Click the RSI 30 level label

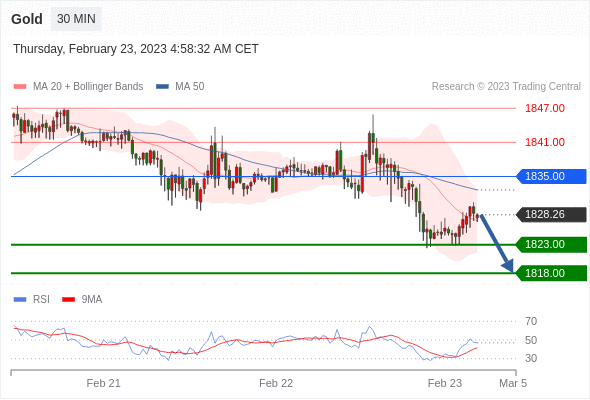[531, 358]
